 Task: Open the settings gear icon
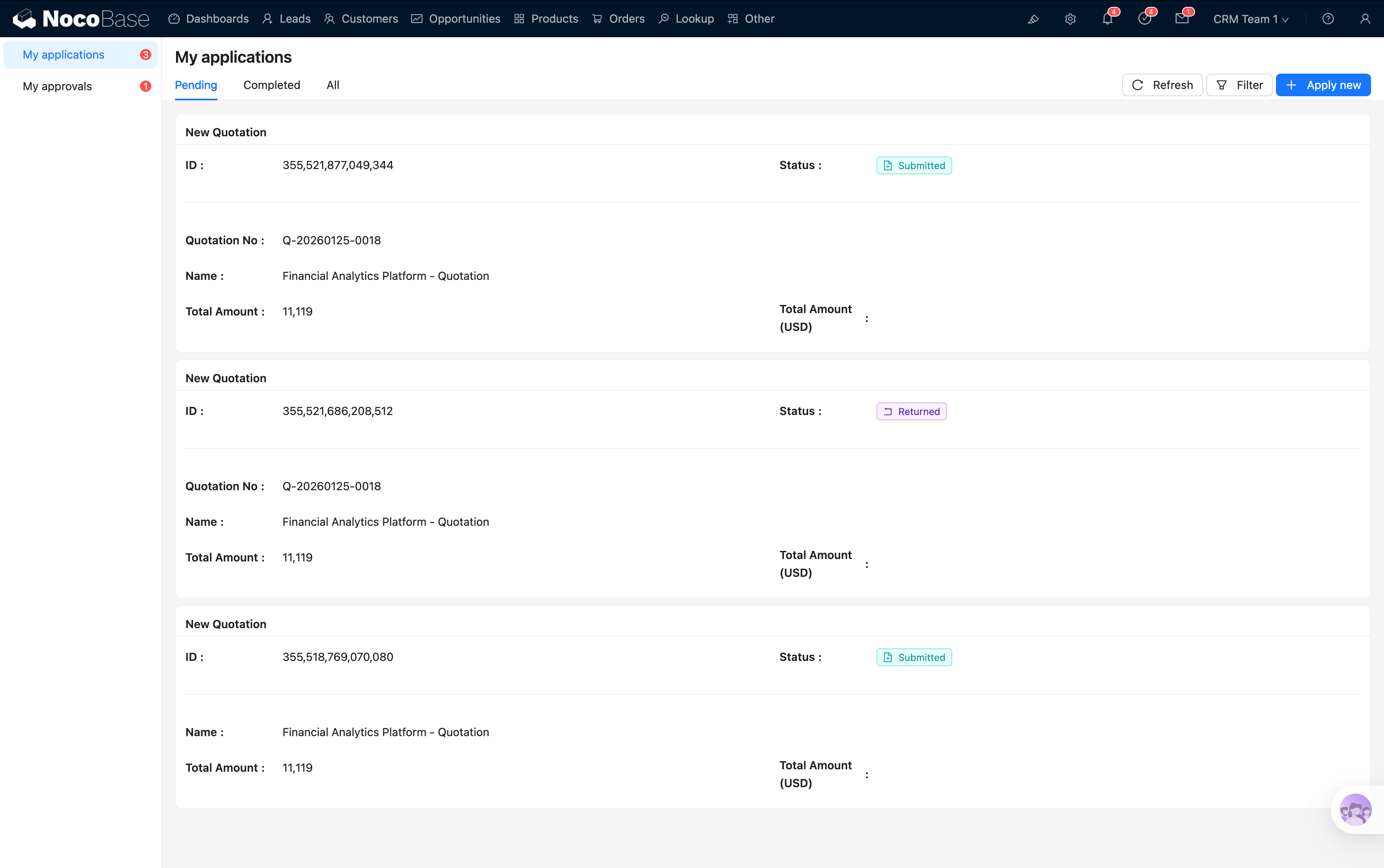(x=1070, y=19)
